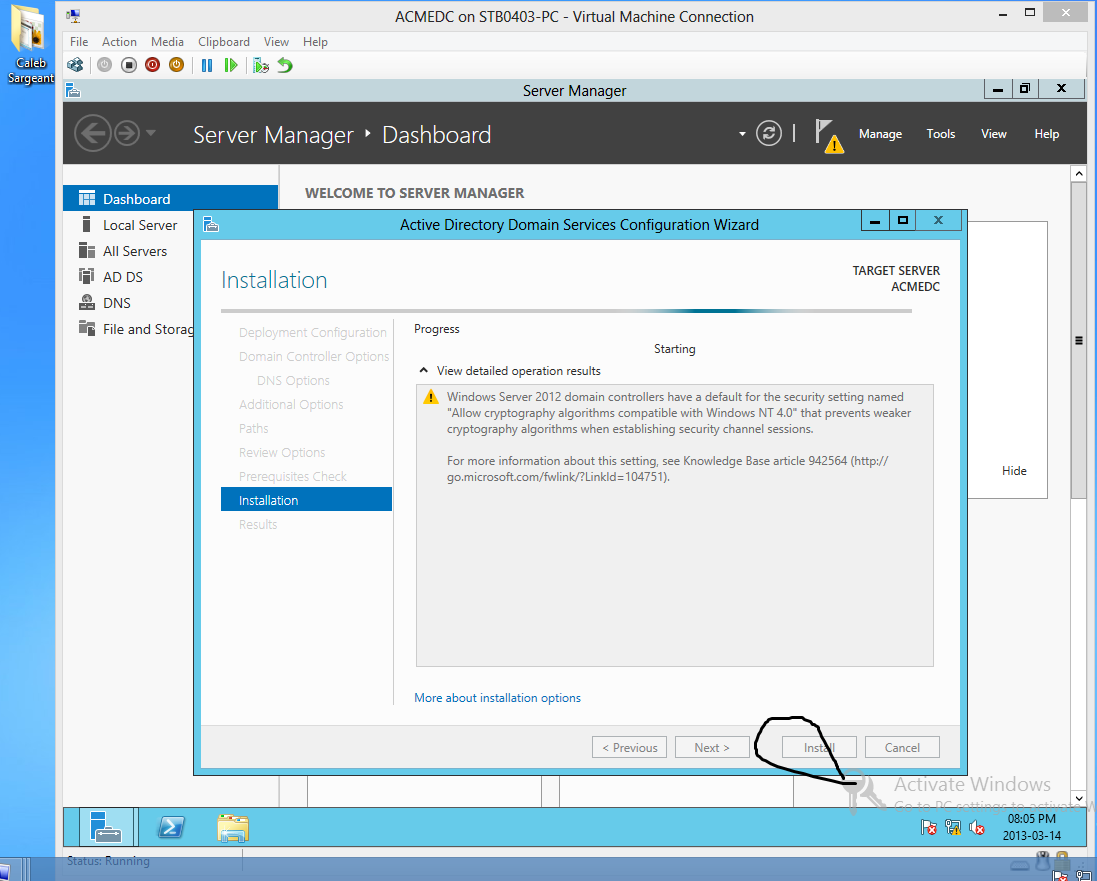Viewport: 1097px width, 881px height.
Task: Click the warning icon in operation results
Action: click(x=431, y=397)
